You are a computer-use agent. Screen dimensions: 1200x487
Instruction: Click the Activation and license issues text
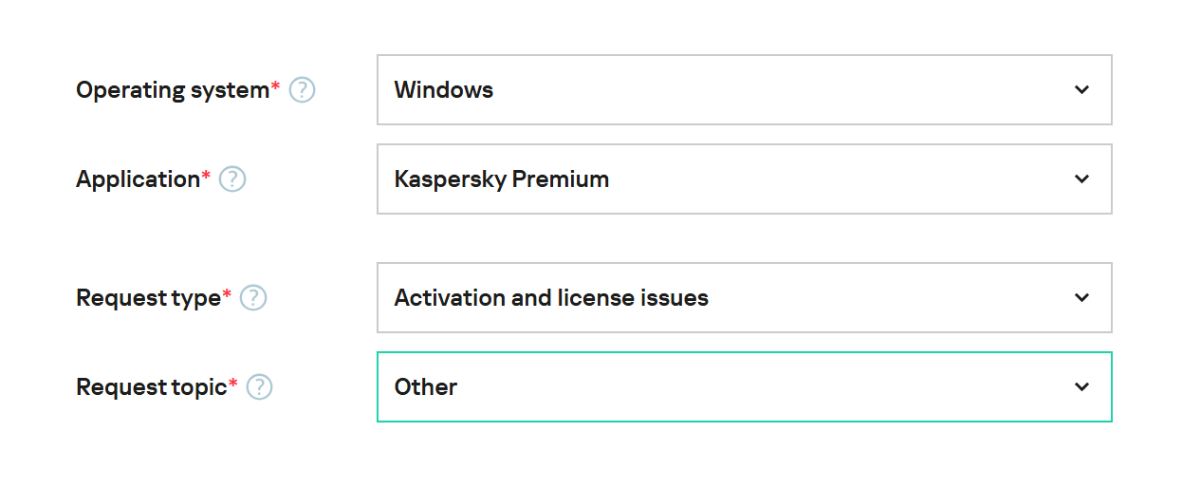[551, 298]
